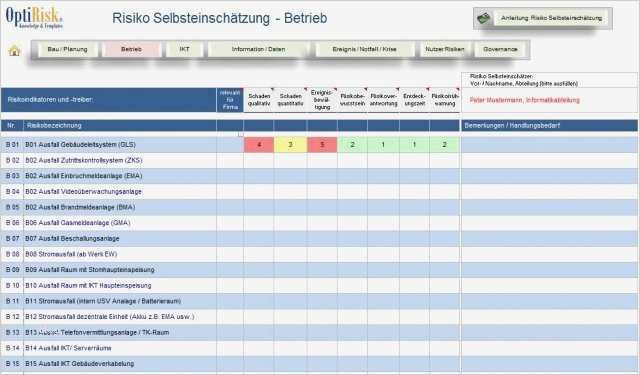
Task: Open the Nutzer Risiken tab
Action: [444, 49]
